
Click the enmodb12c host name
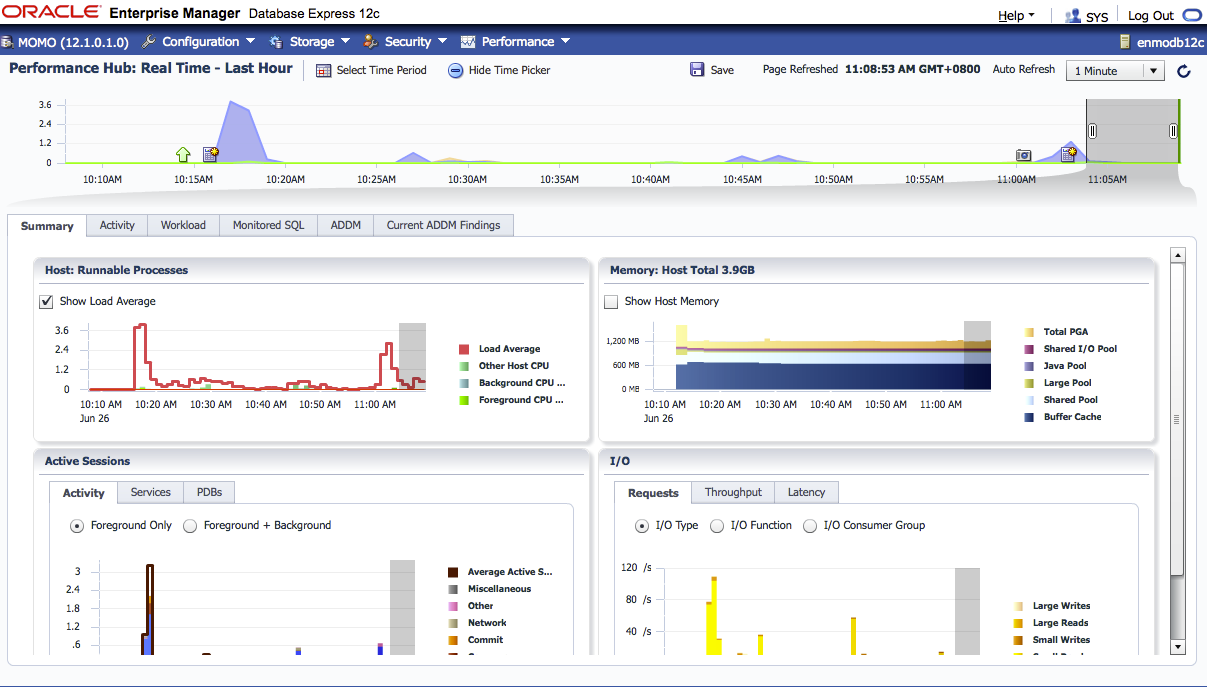(x=1170, y=42)
